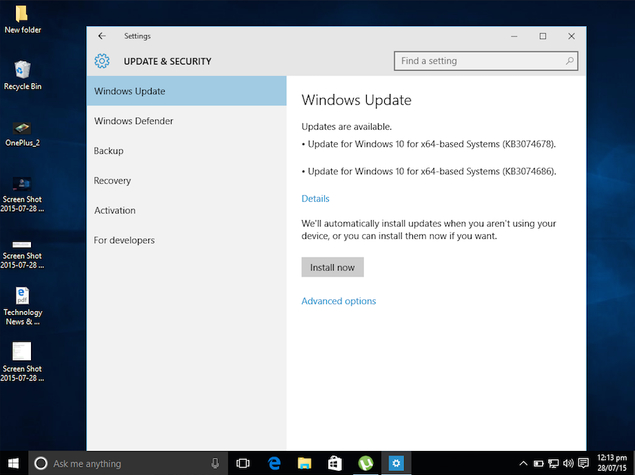
Task: Open the Activation section
Action: click(x=186, y=210)
